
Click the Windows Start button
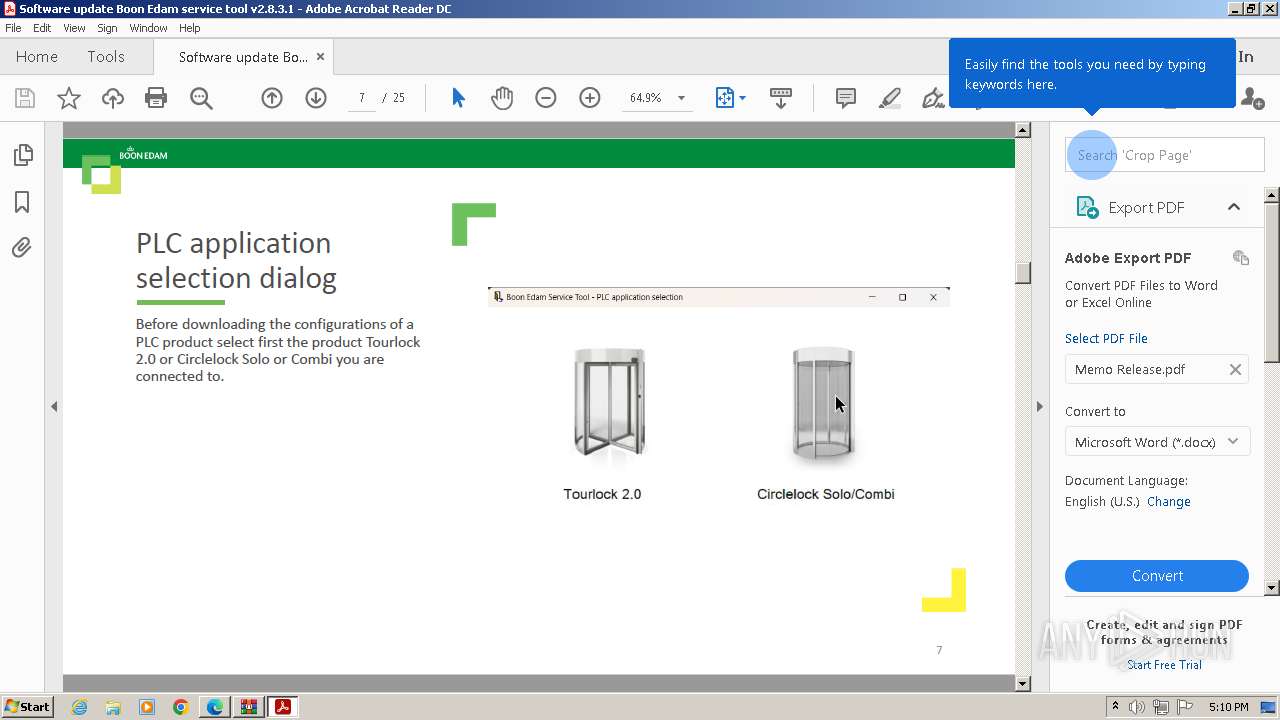pos(28,707)
